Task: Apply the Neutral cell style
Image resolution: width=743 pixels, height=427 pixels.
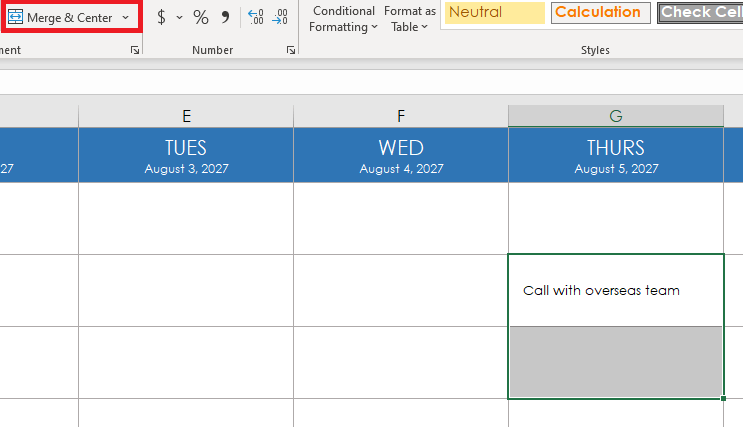Action: [495, 13]
